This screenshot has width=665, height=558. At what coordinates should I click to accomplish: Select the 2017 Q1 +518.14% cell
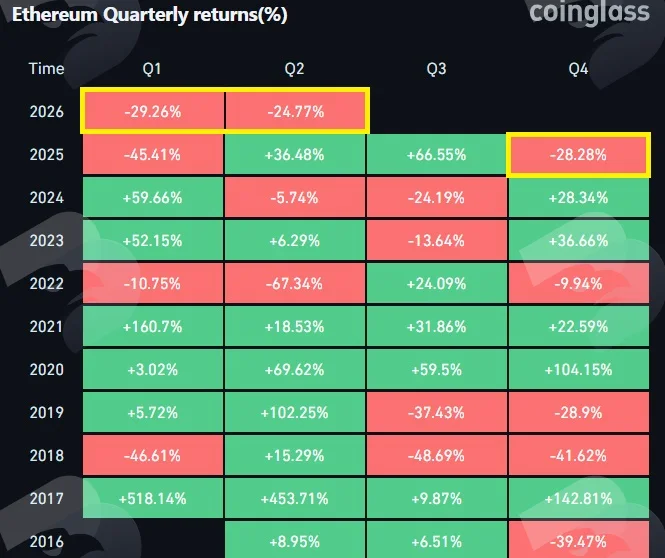pos(153,498)
